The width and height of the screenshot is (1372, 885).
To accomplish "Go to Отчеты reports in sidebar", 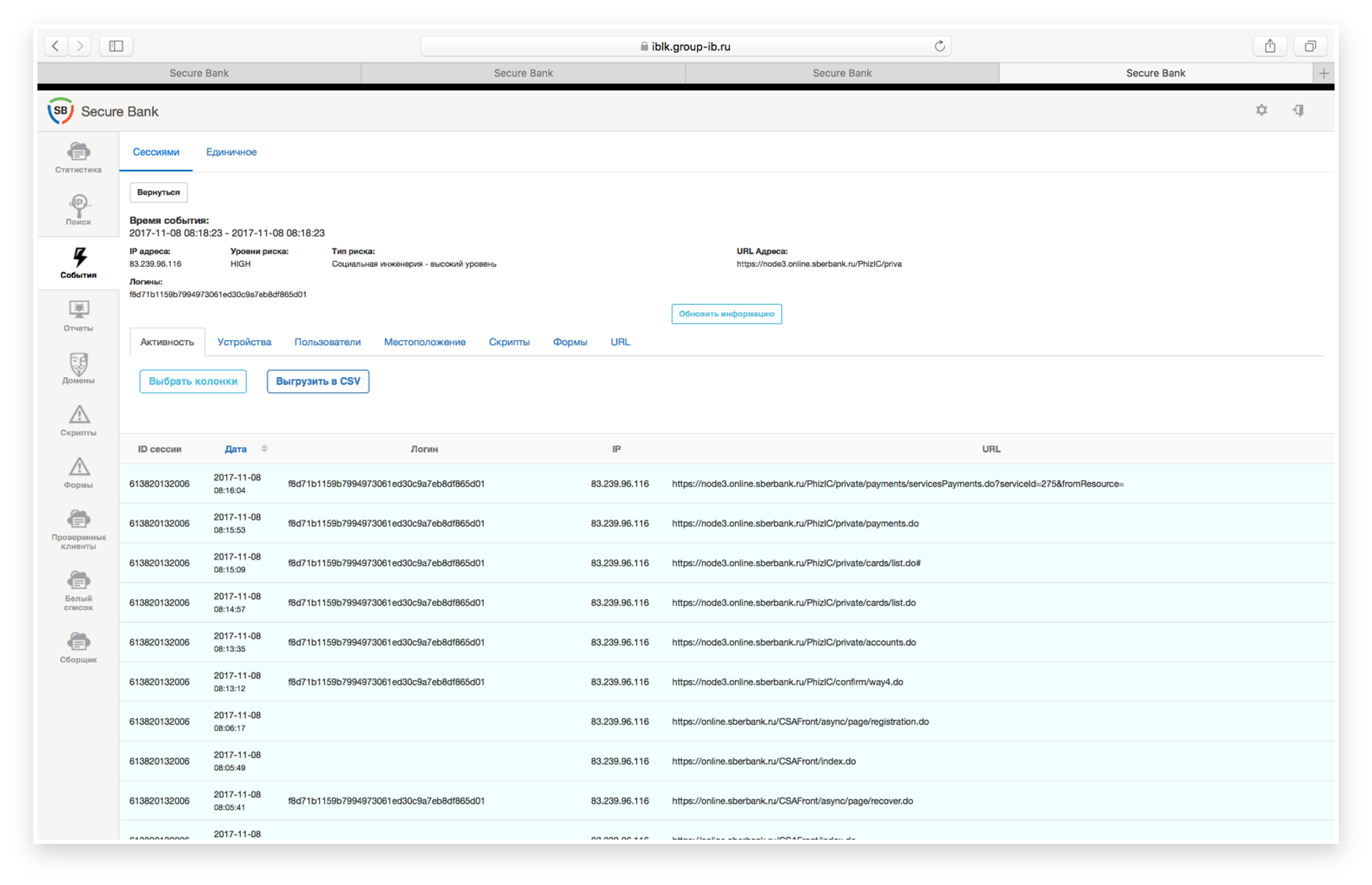I will tap(78, 315).
